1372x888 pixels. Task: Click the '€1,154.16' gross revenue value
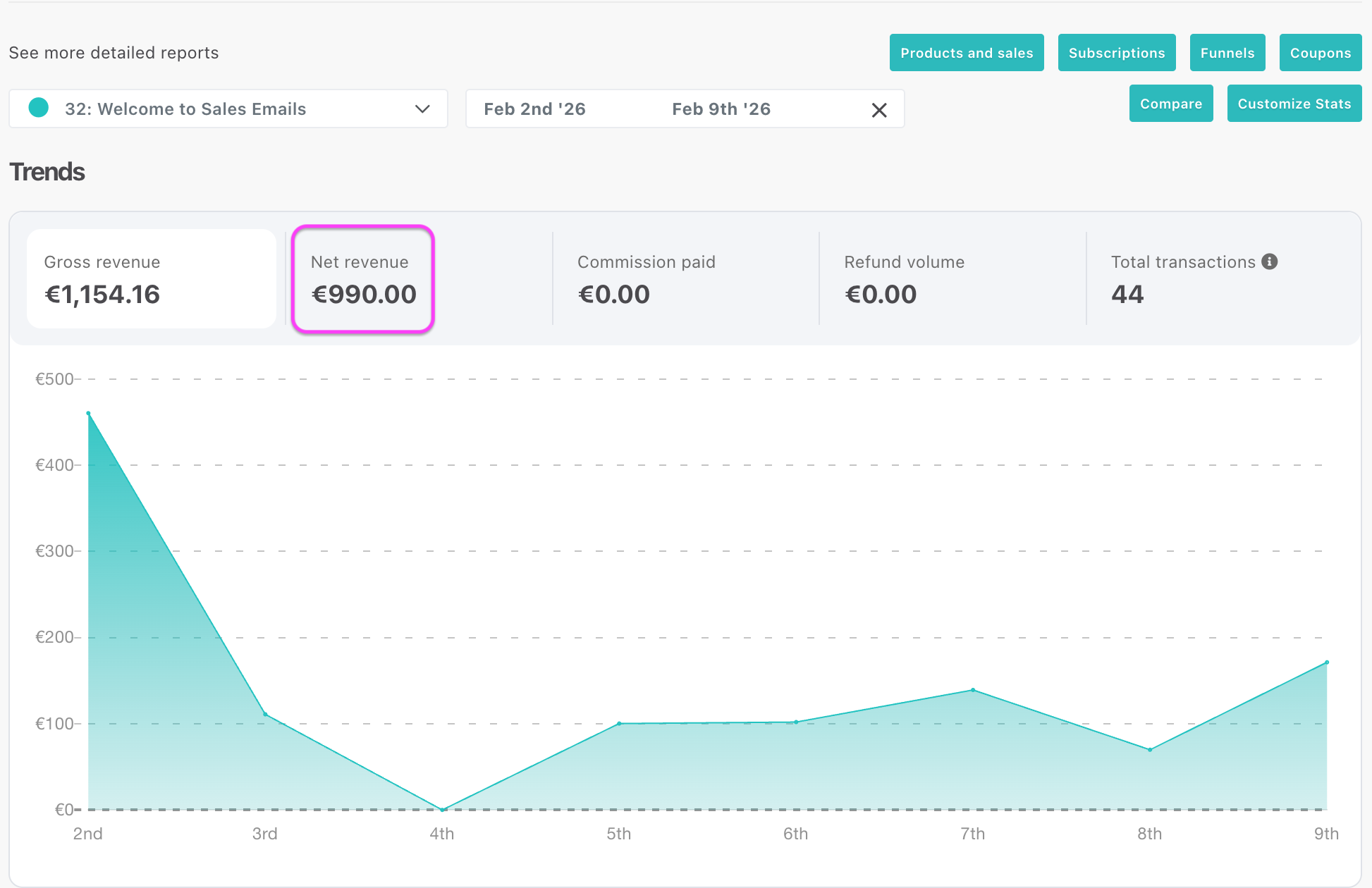click(x=102, y=295)
